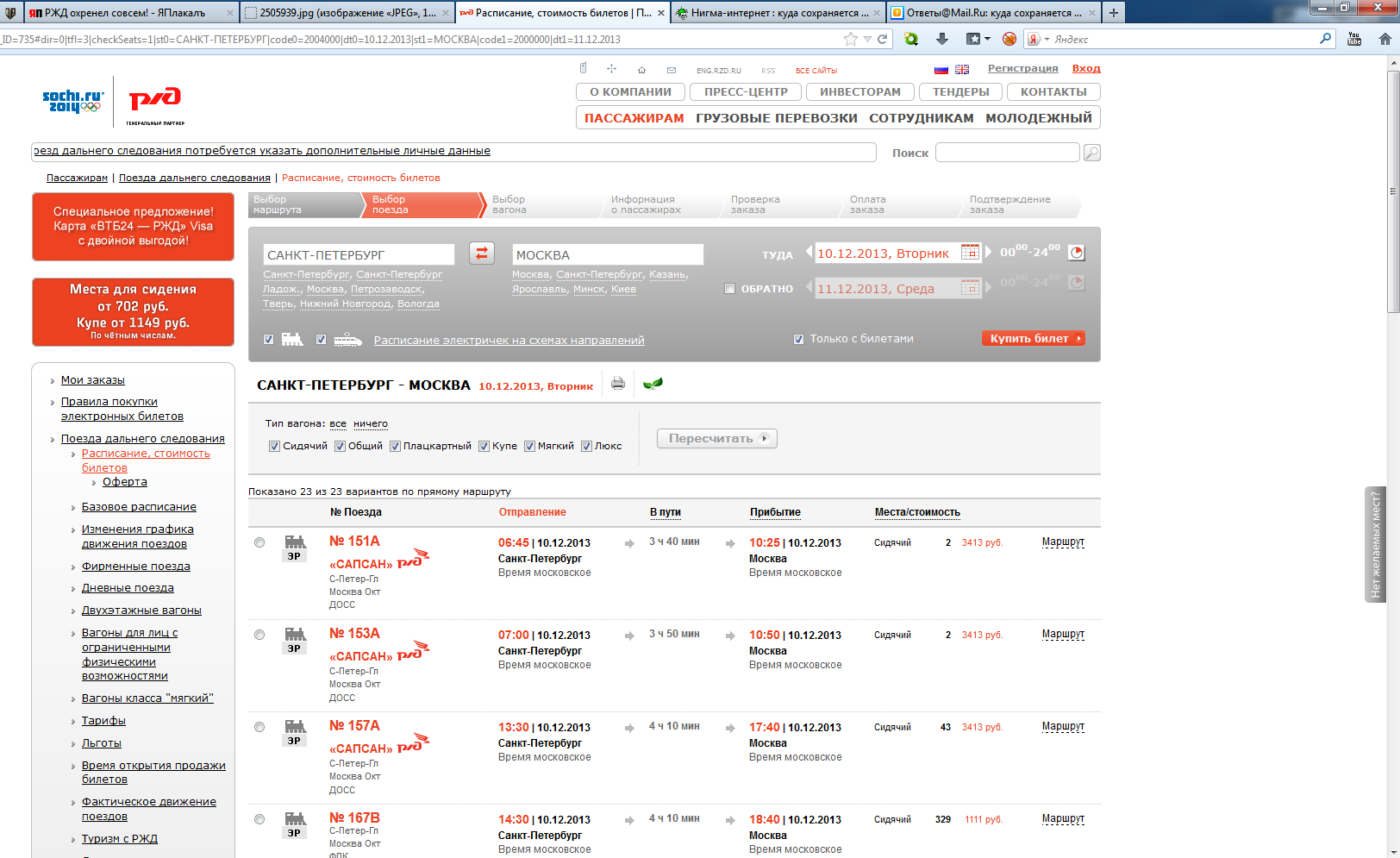Click the envelope contact icon
Image resolution: width=1400 pixels, height=858 pixels.
(x=672, y=70)
